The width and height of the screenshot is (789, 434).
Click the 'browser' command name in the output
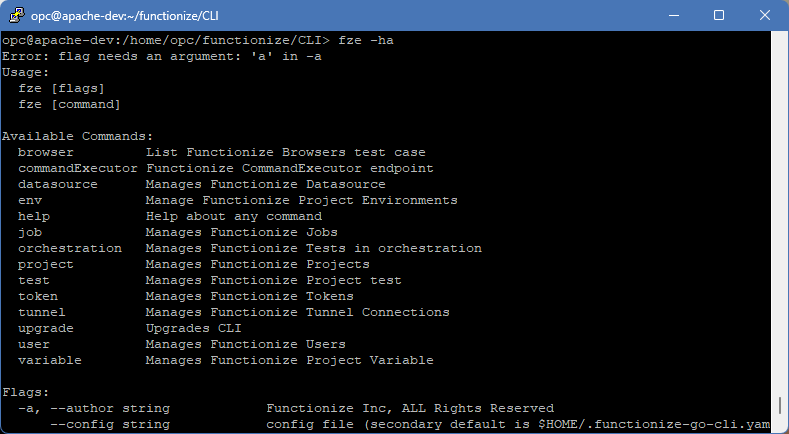45,152
